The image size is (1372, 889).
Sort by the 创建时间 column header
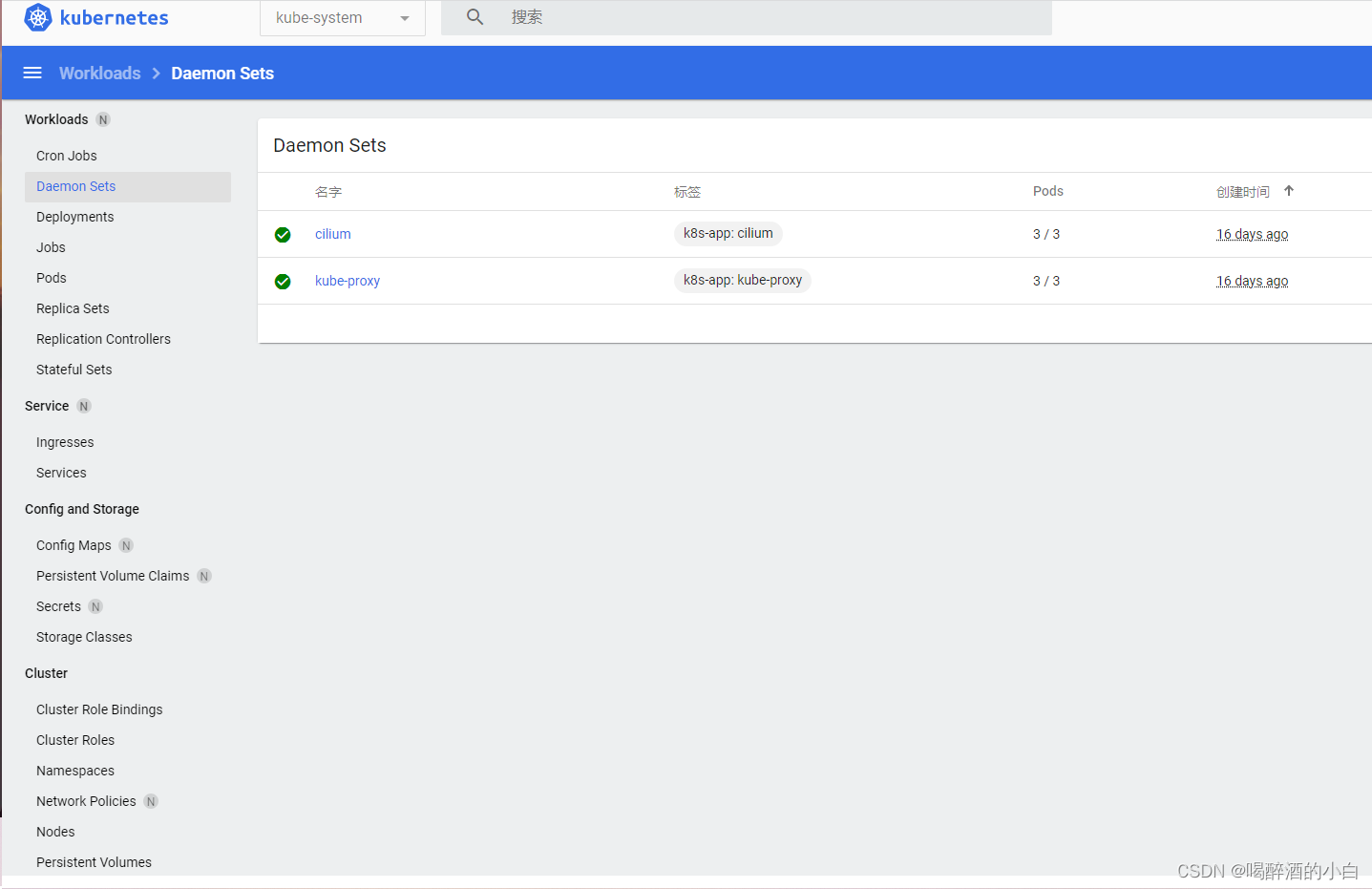click(x=1243, y=192)
